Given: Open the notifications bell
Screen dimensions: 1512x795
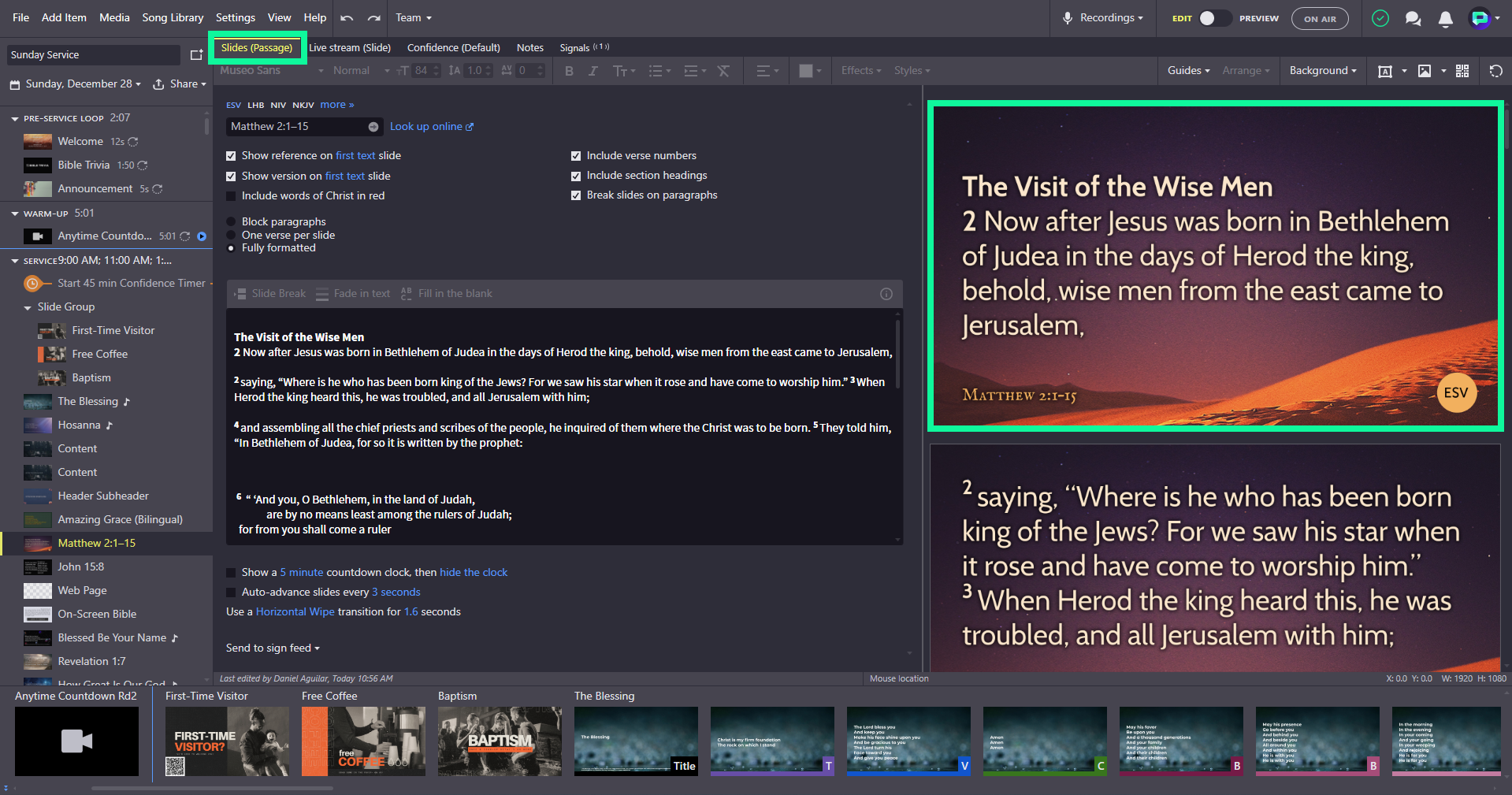Looking at the screenshot, I should (1445, 18).
